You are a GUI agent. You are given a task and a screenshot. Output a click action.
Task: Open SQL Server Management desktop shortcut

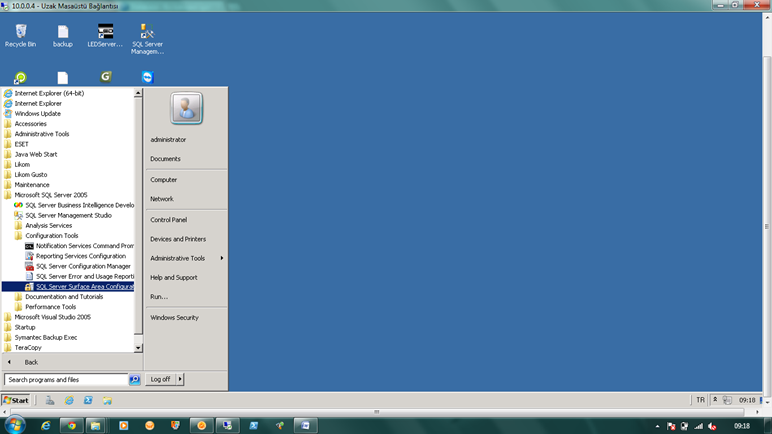point(147,39)
